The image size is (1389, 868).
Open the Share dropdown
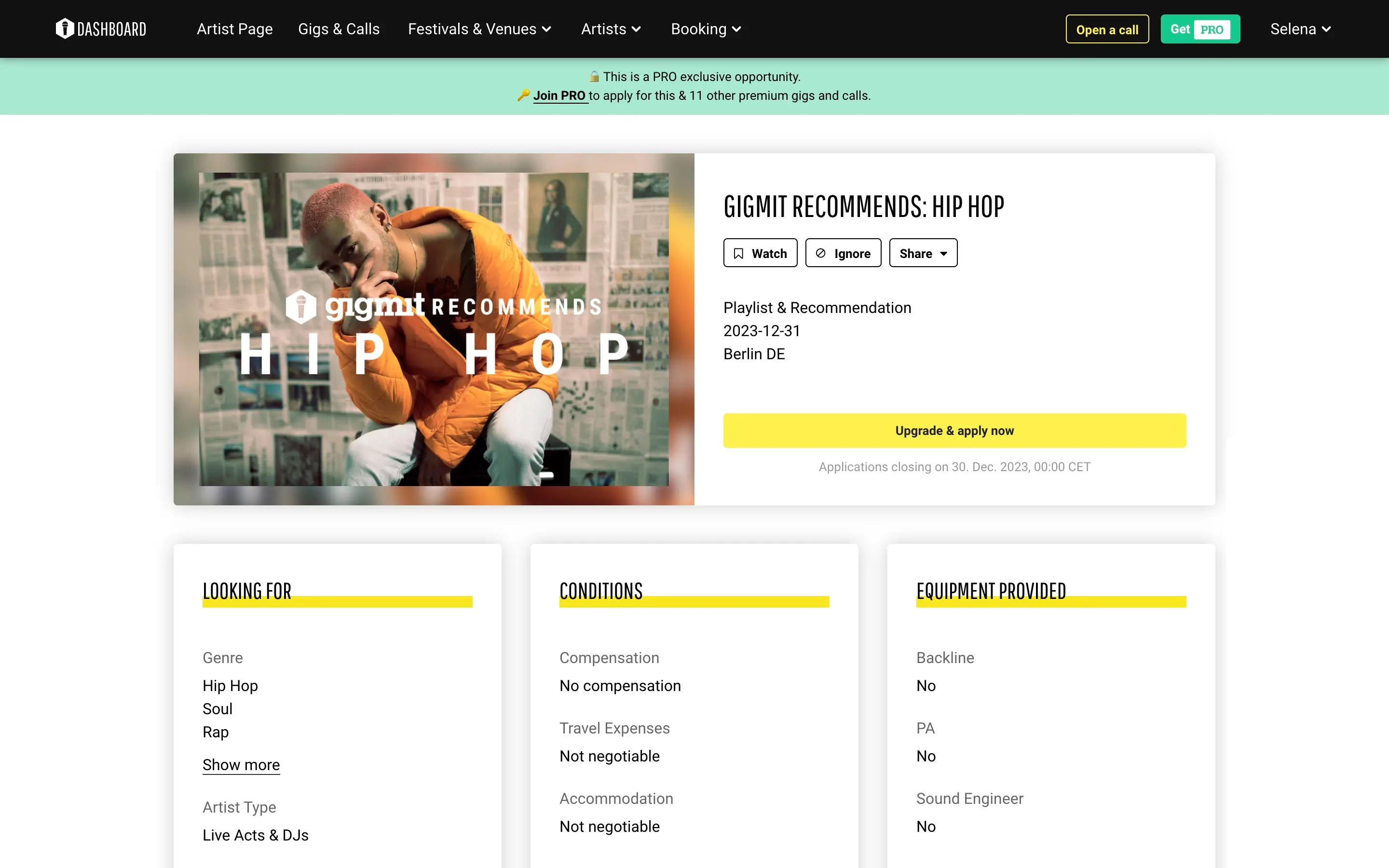(x=923, y=253)
